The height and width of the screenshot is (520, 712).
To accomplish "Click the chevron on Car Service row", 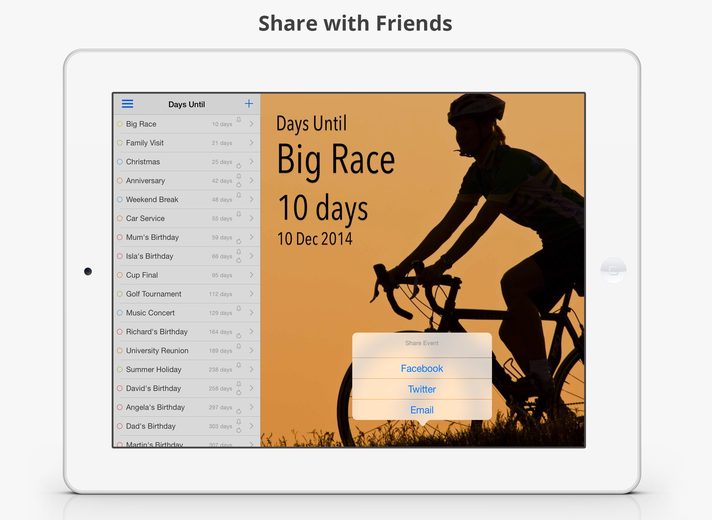I will coord(252,218).
